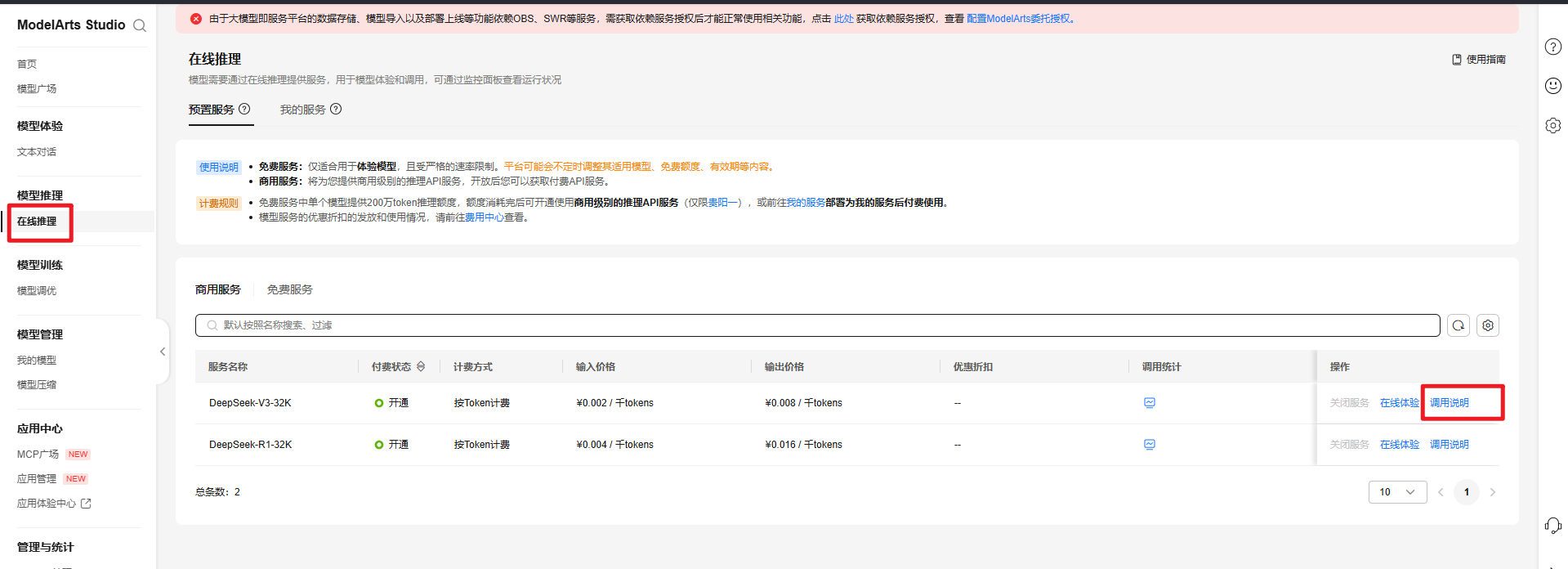Click the smiley feedback icon
The width and height of the screenshot is (1568, 569).
coord(1553,86)
